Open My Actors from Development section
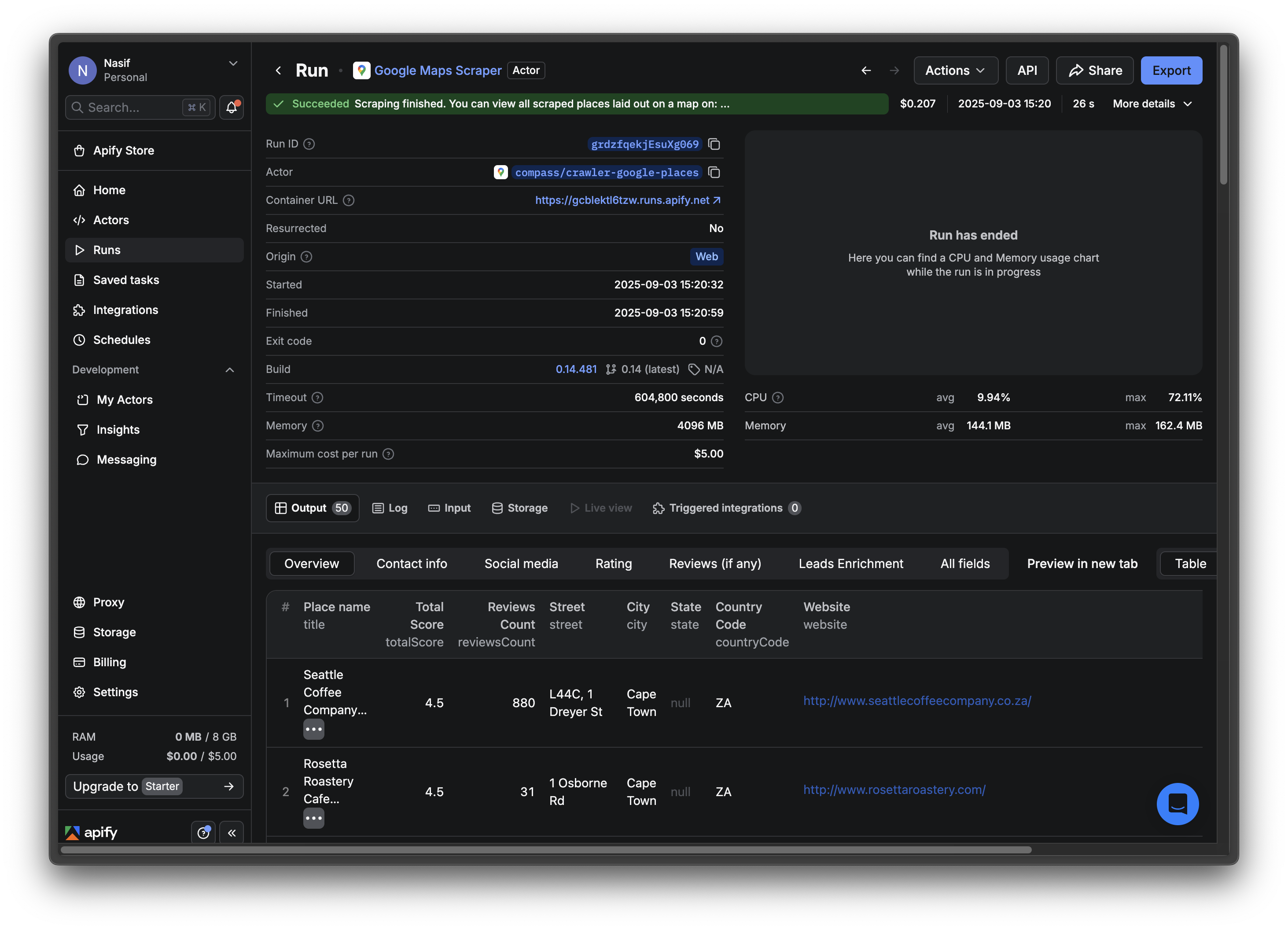 [124, 399]
